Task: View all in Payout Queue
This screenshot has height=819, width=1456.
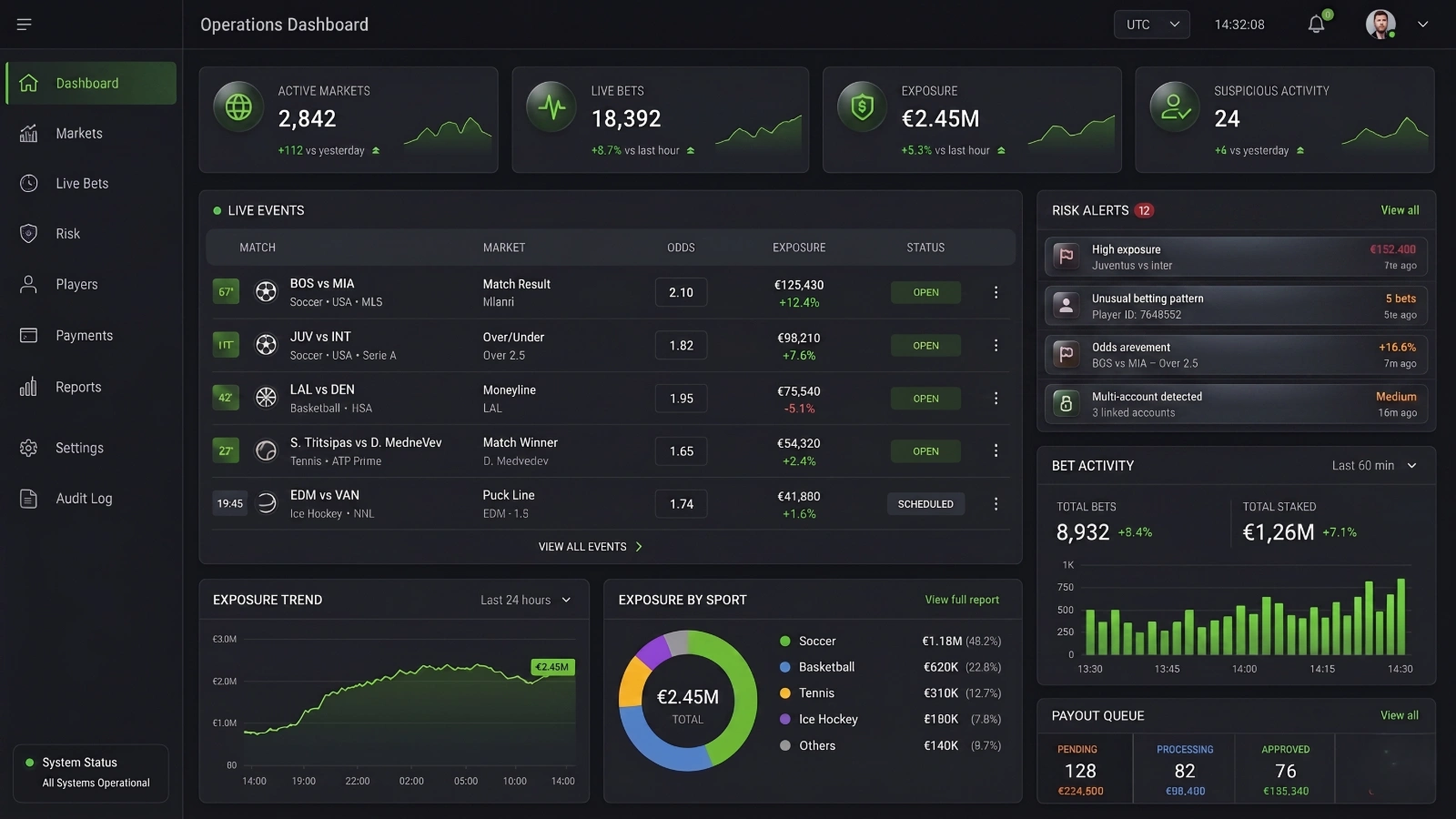Action: [1400, 715]
